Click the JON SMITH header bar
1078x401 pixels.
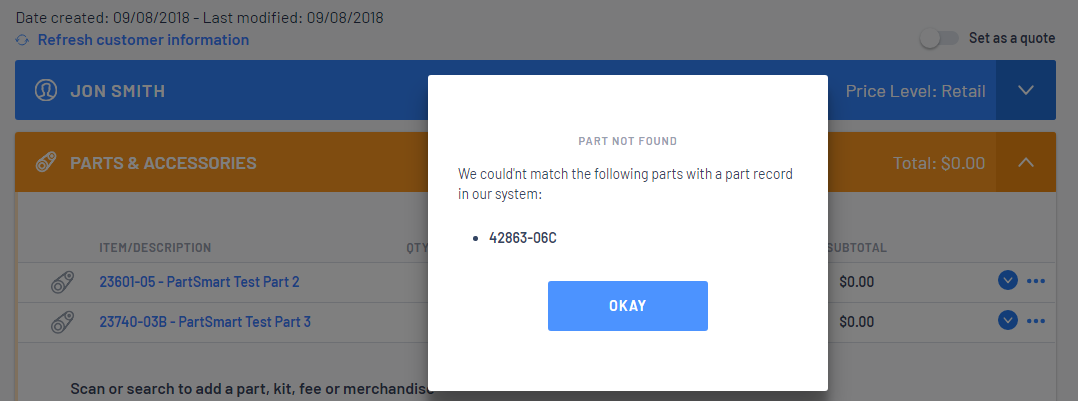[505, 90]
